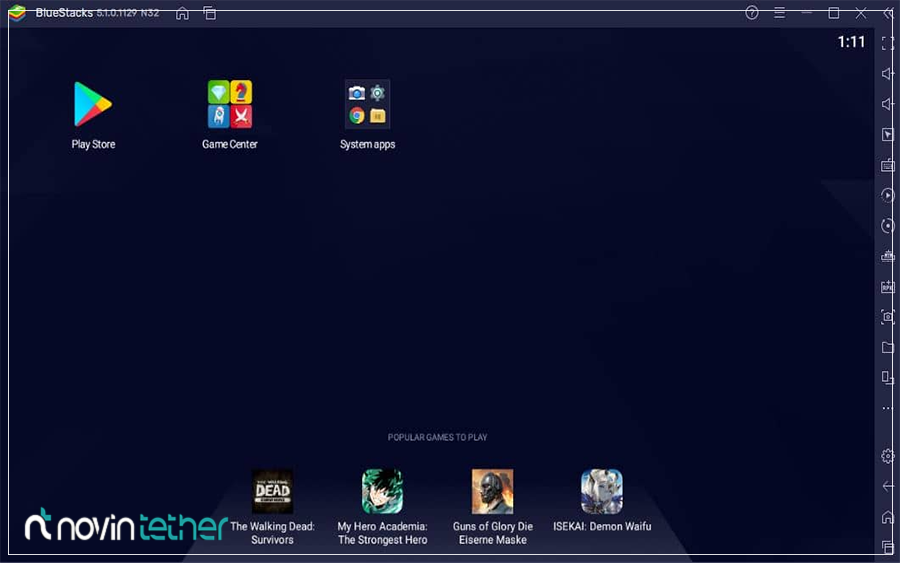The height and width of the screenshot is (563, 900).
Task: Toggle the lock cursor sidebar icon
Action: click(887, 134)
